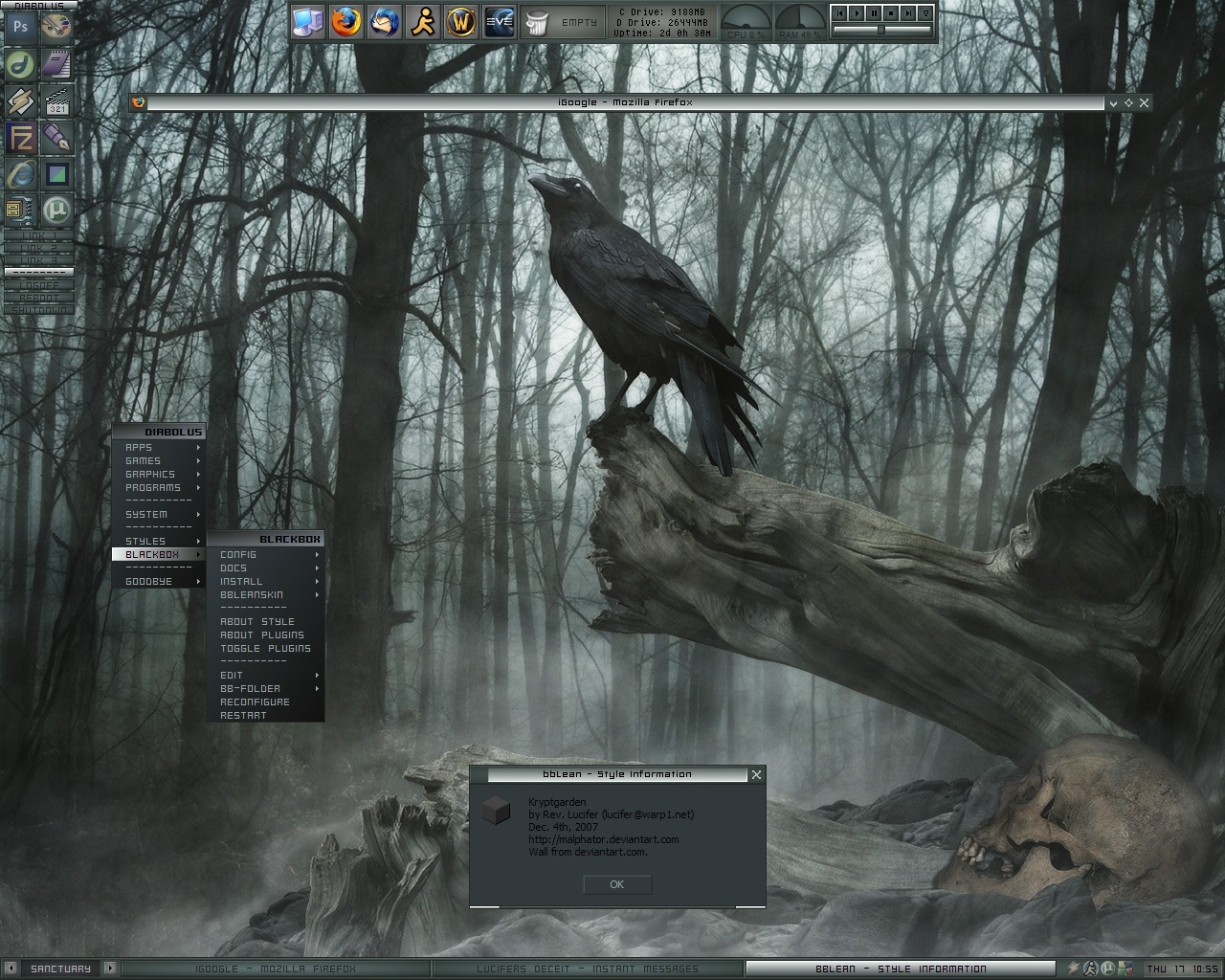Viewport: 1225px width, 980px height.
Task: Open the Edit submenu in Blackbox
Action: pyautogui.click(x=266, y=675)
